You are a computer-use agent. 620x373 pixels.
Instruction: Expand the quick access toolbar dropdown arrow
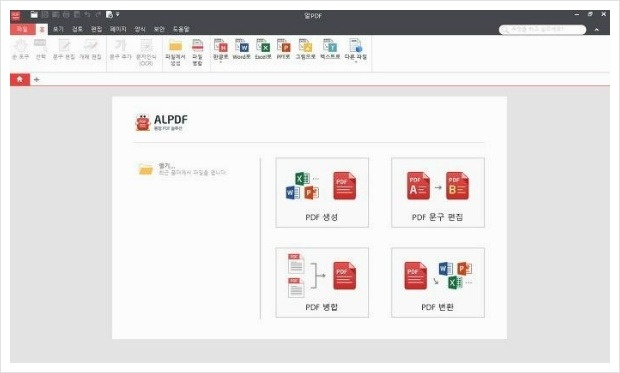(117, 15)
